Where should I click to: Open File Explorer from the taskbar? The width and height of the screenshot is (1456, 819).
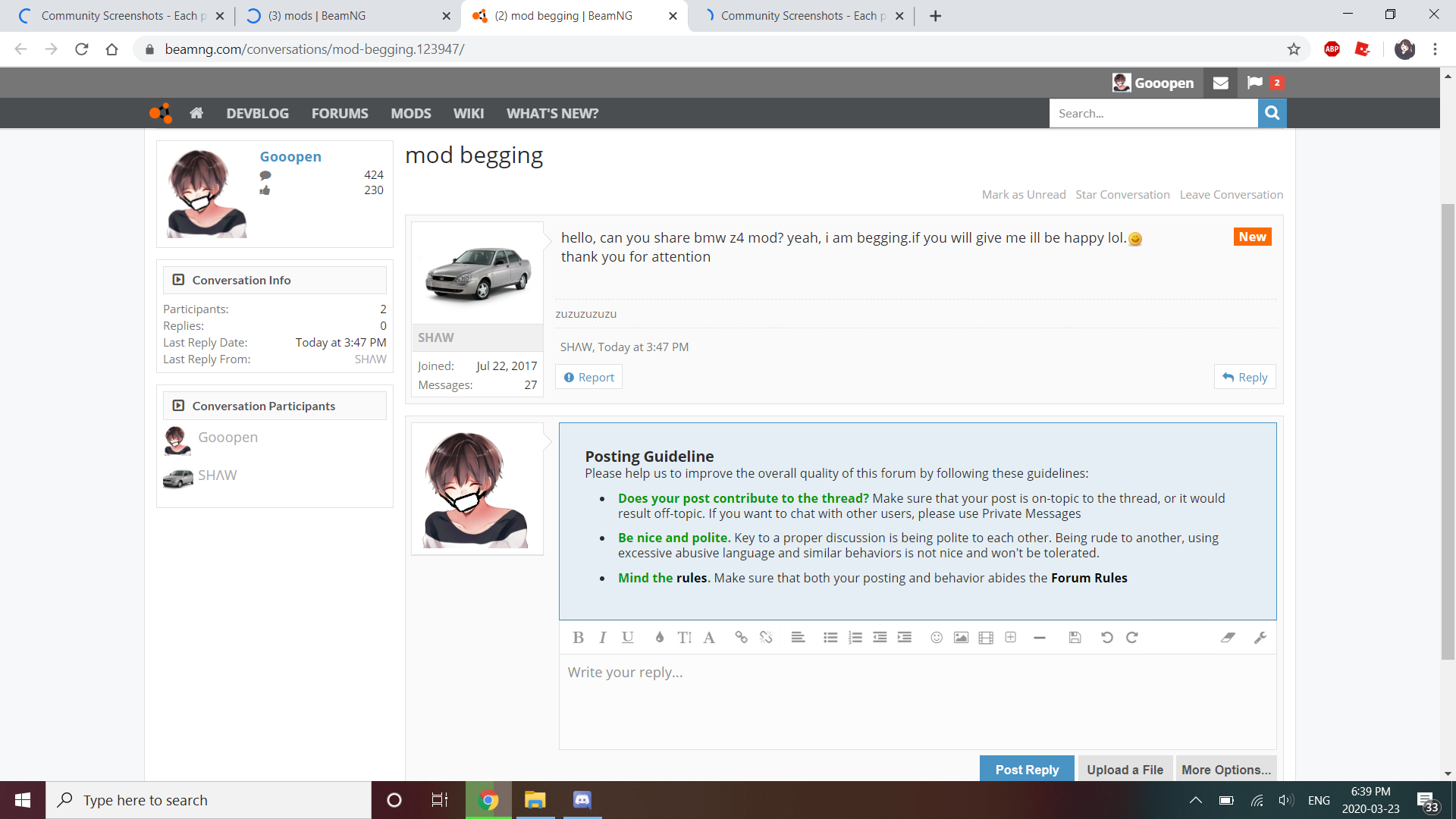(535, 800)
